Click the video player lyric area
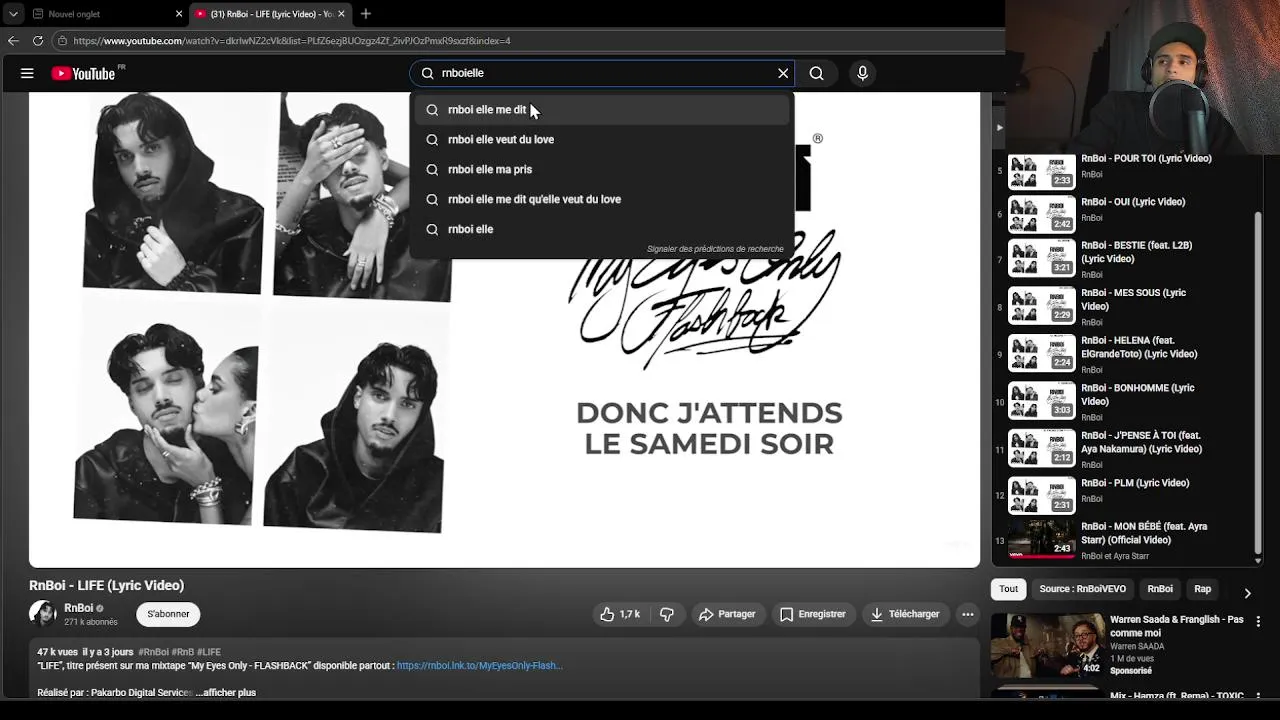 tap(709, 428)
